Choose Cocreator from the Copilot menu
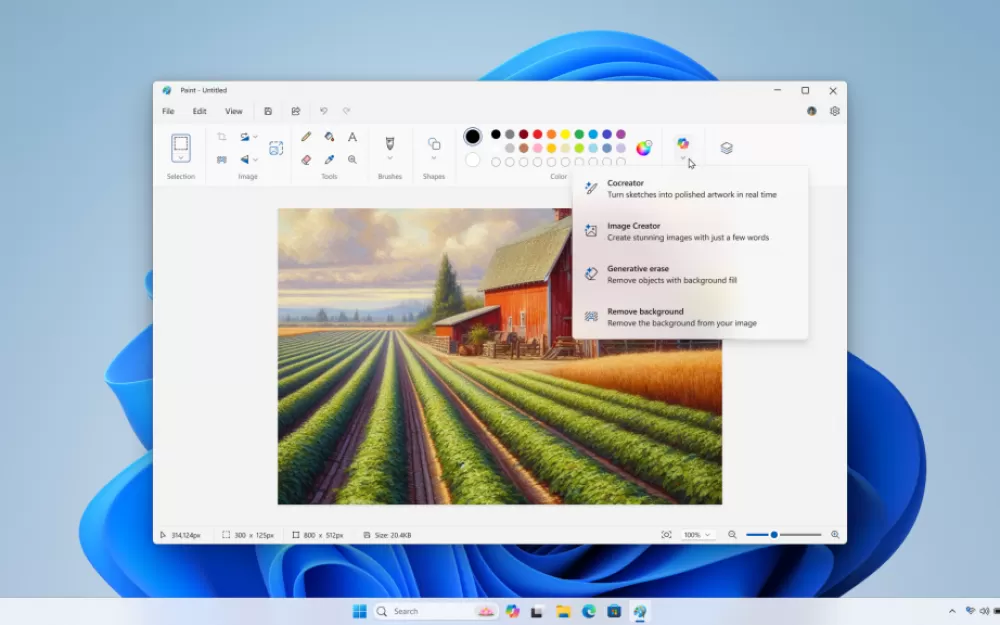The image size is (1000, 625). (x=690, y=189)
